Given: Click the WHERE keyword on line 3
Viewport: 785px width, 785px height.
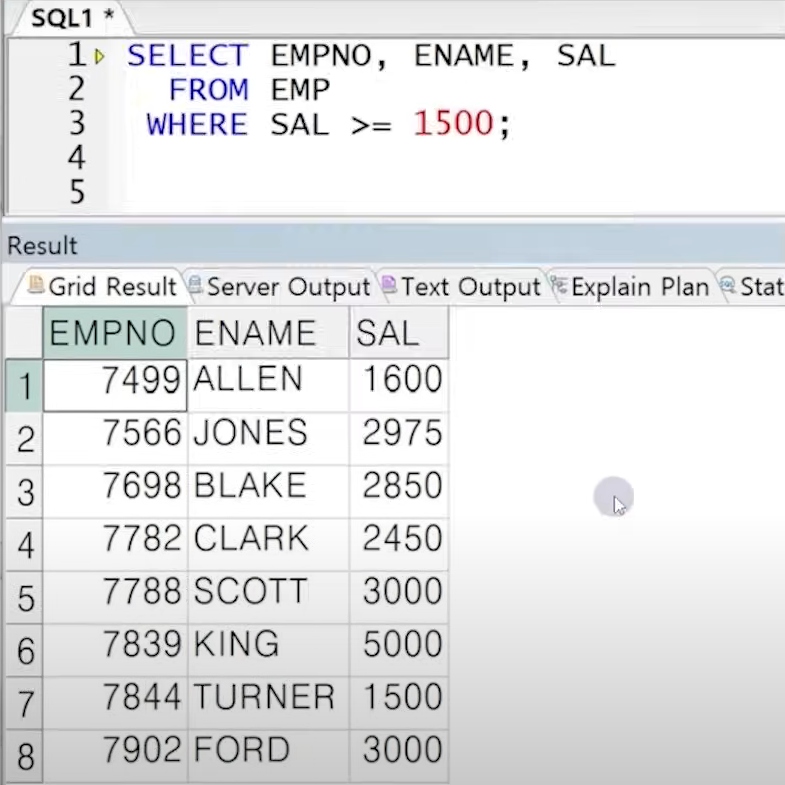Looking at the screenshot, I should (197, 124).
